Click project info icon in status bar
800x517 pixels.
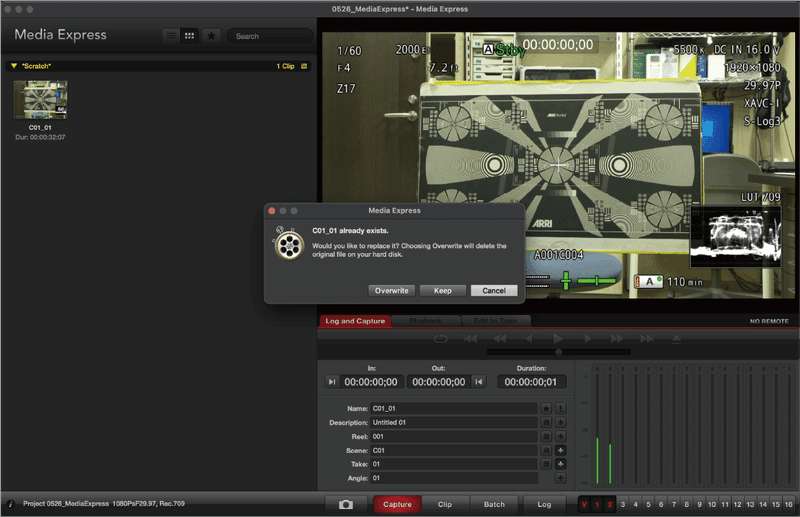10,504
